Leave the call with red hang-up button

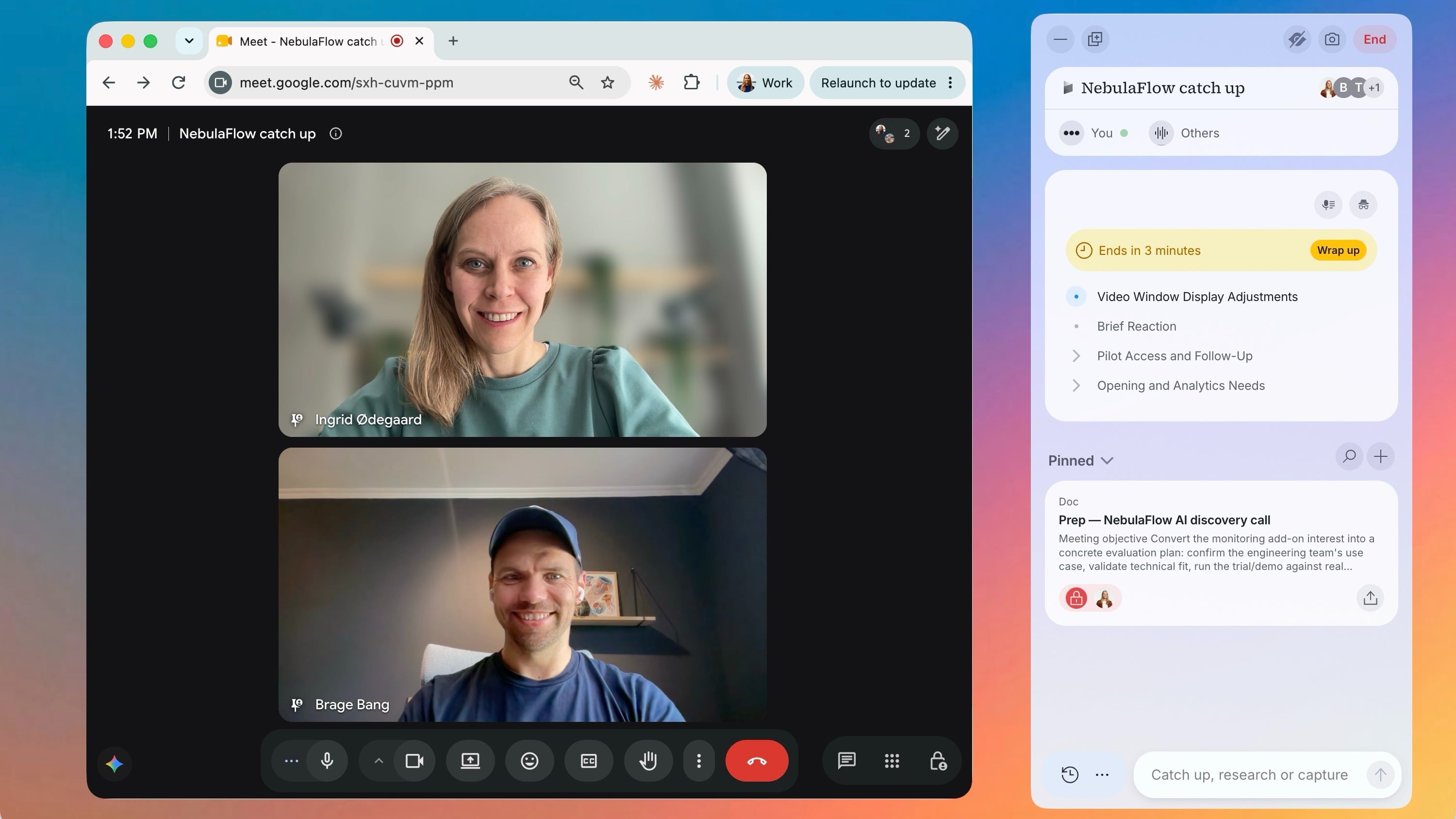coord(757,761)
